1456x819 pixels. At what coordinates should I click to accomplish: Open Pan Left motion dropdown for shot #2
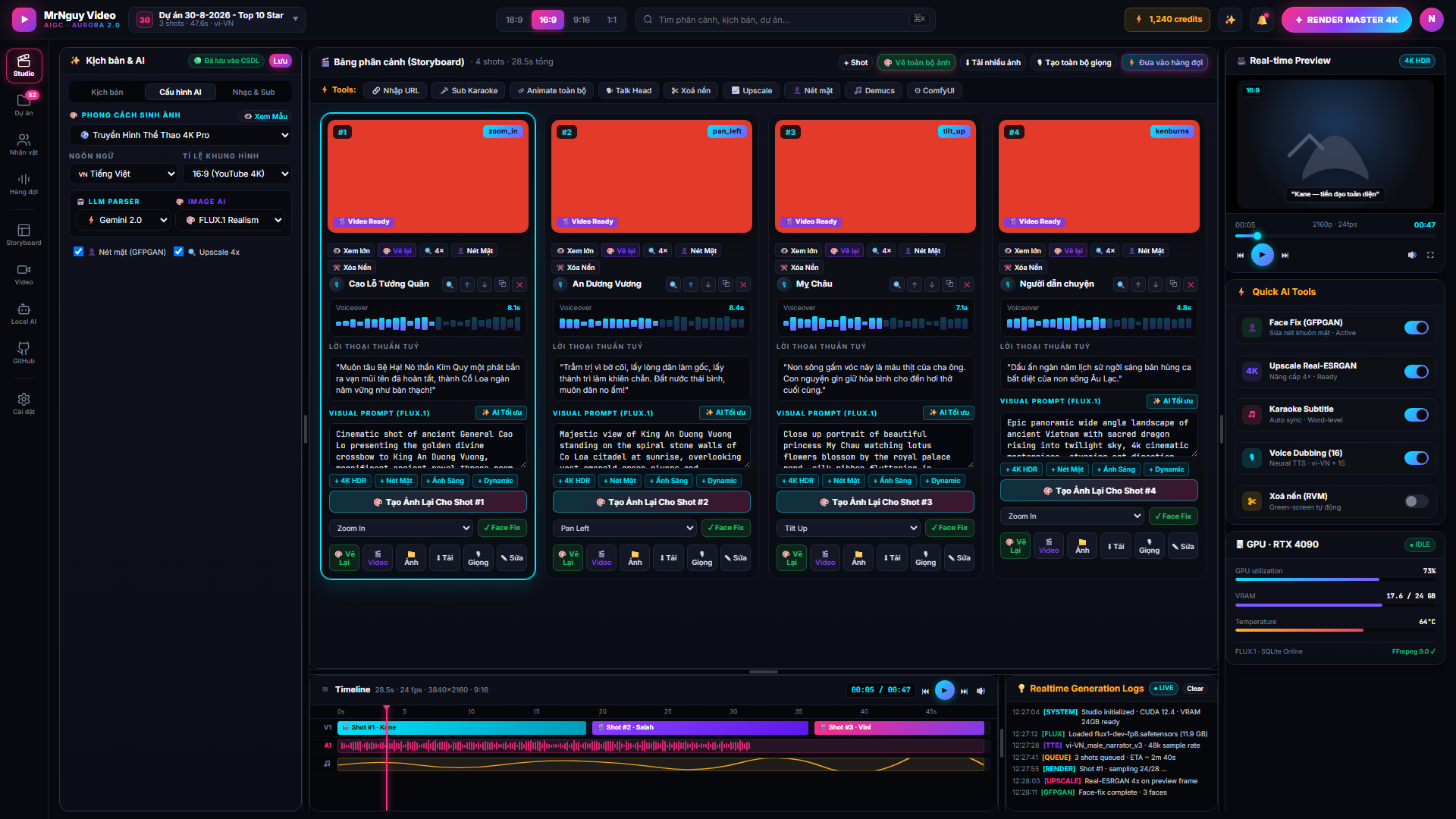625,528
